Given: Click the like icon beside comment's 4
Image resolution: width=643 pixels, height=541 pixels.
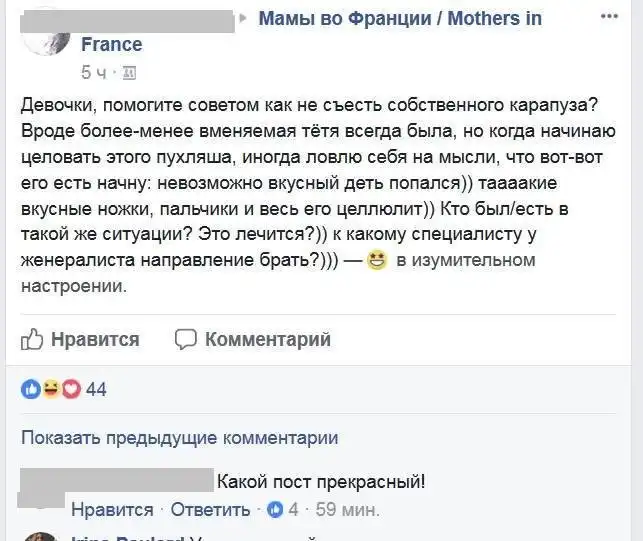Looking at the screenshot, I should click(x=273, y=509).
